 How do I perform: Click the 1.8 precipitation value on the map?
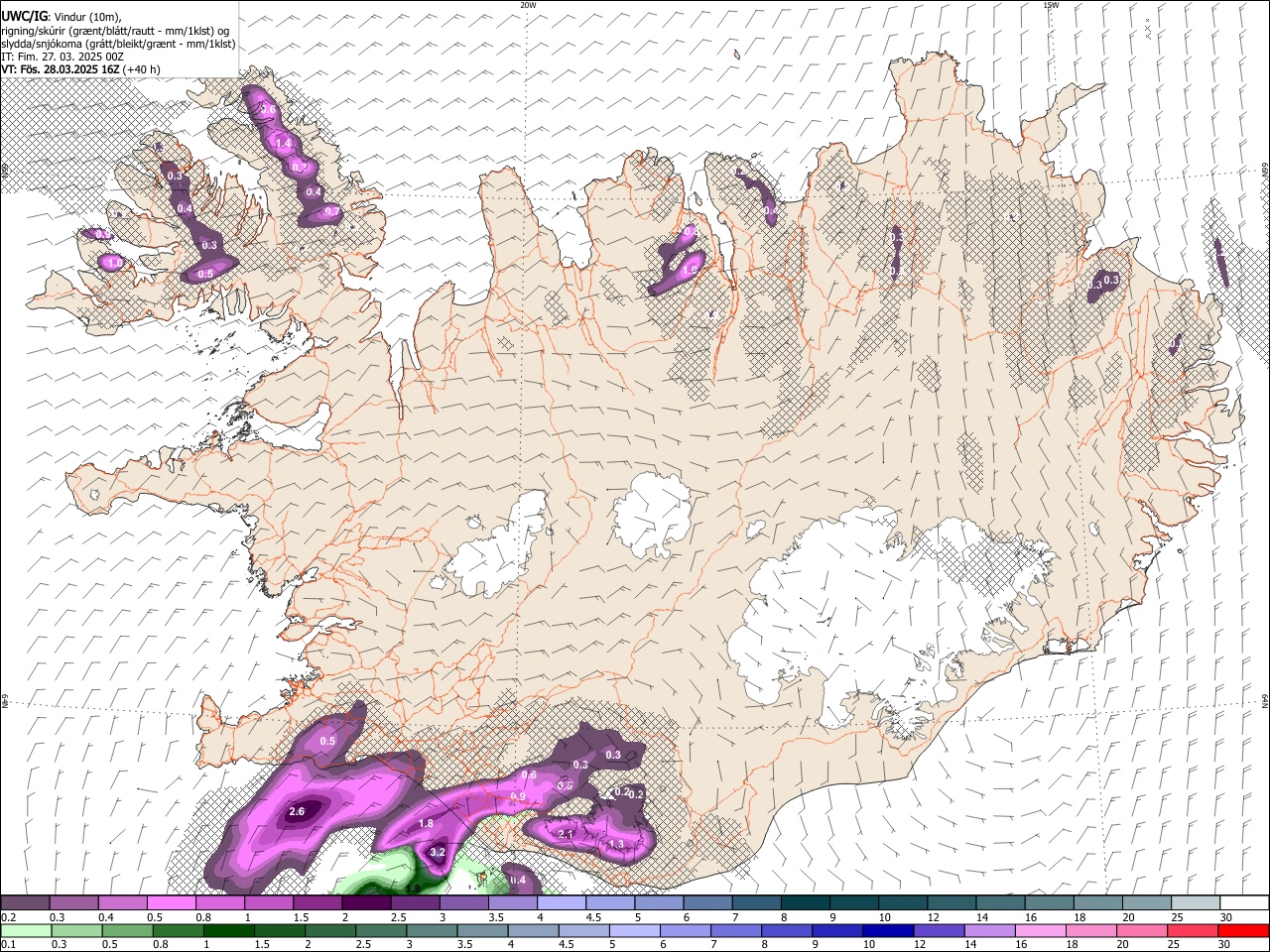pos(427,823)
